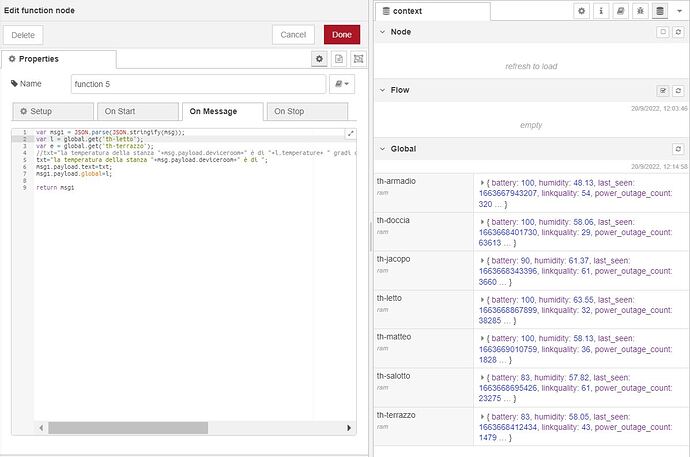This screenshot has height=457, width=690.
Task: Click th-letto key name
Action: click(x=389, y=298)
